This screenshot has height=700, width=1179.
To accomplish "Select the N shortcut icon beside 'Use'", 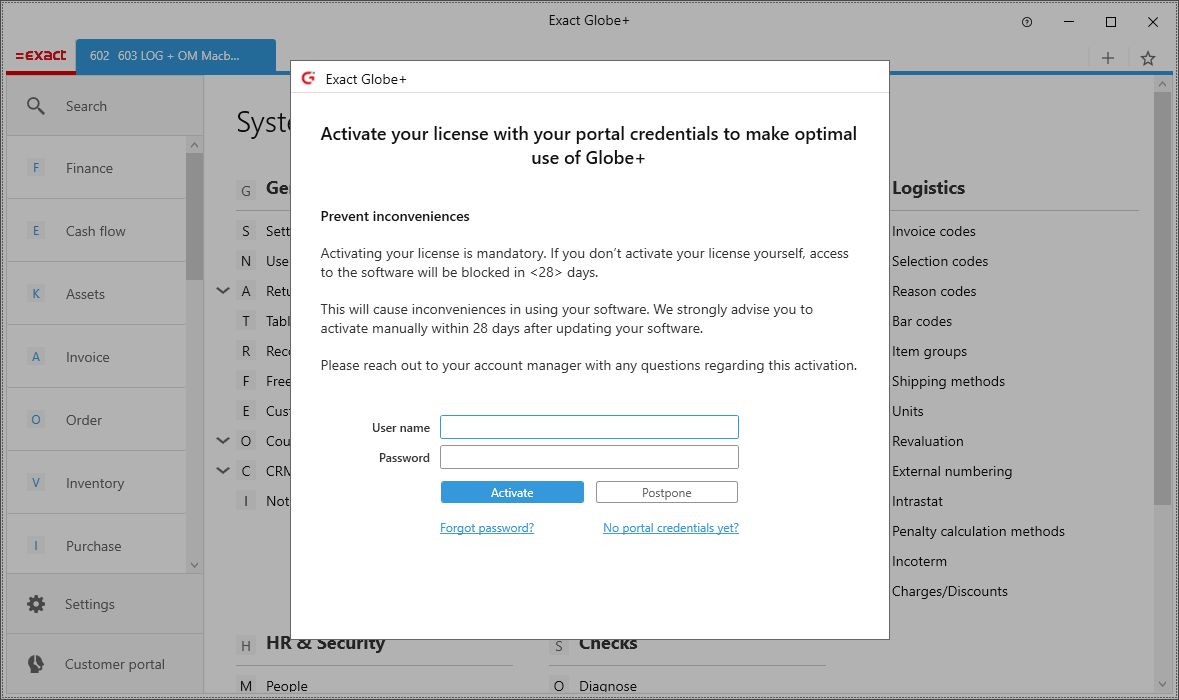I will point(246,261).
